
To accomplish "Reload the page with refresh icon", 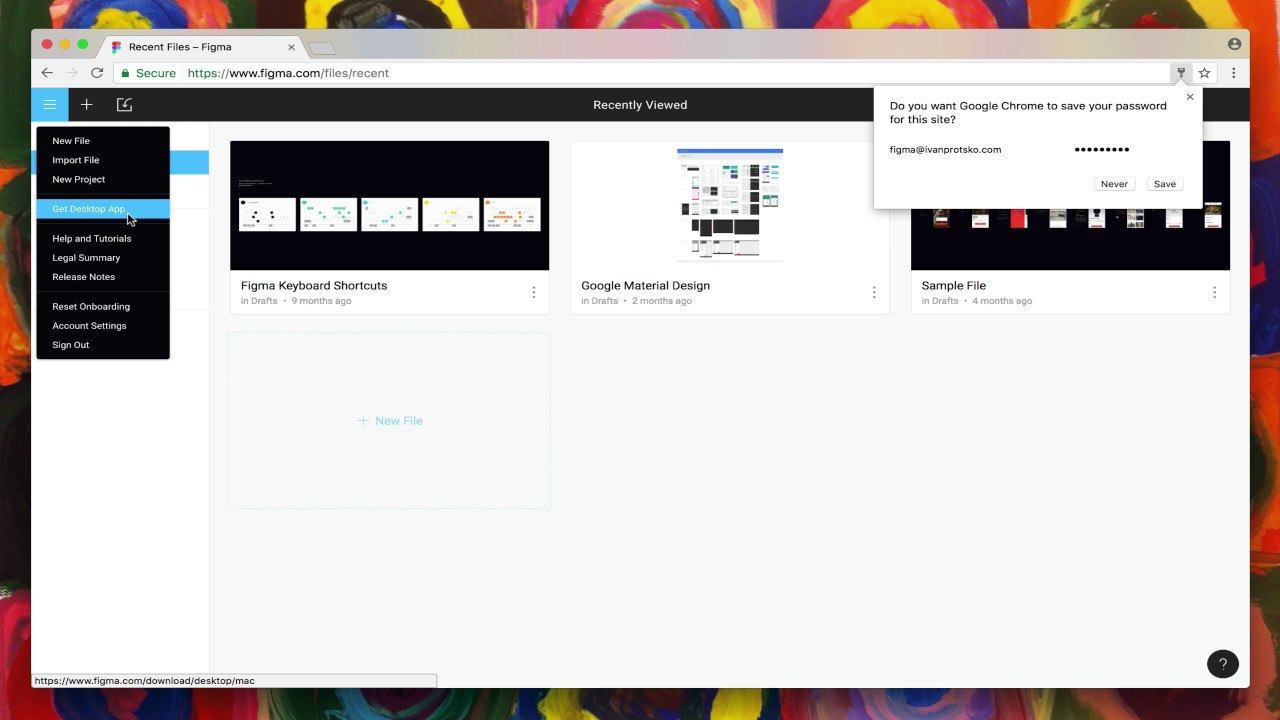I will (x=97, y=73).
